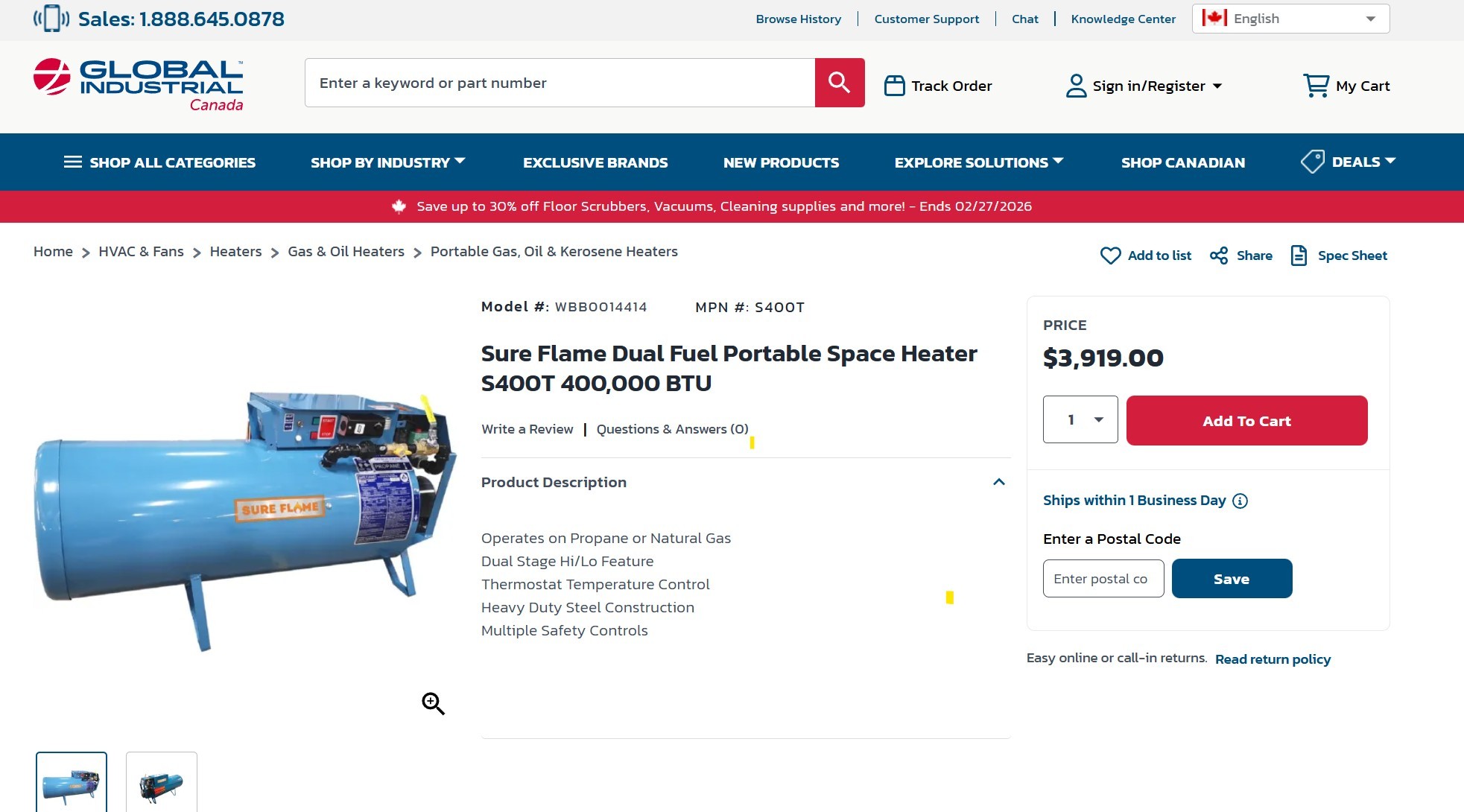Collapse the Product Description section
Viewport: 1464px width, 812px height.
[x=999, y=482]
